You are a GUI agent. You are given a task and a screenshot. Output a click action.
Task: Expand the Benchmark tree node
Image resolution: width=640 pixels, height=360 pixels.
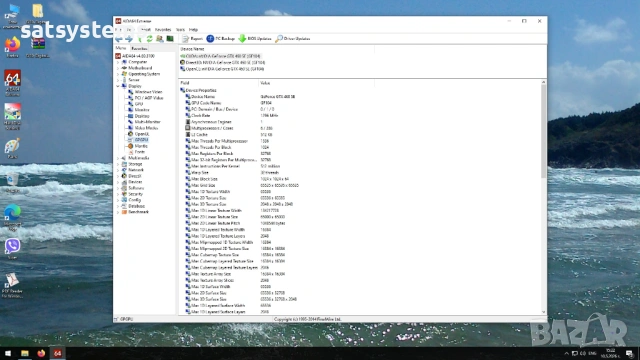(118, 212)
